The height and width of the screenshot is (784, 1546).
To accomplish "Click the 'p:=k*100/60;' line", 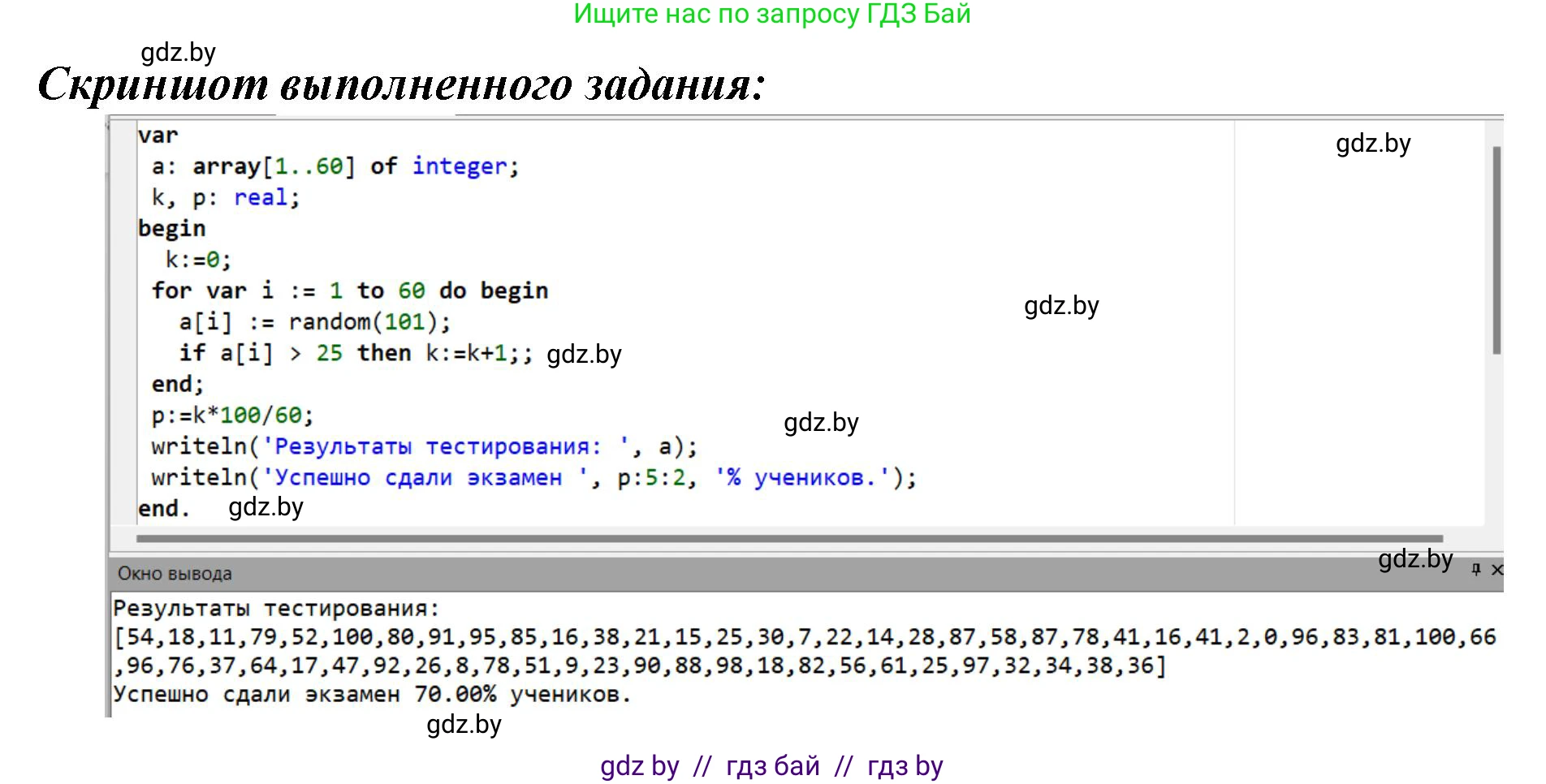I will 232,416.
